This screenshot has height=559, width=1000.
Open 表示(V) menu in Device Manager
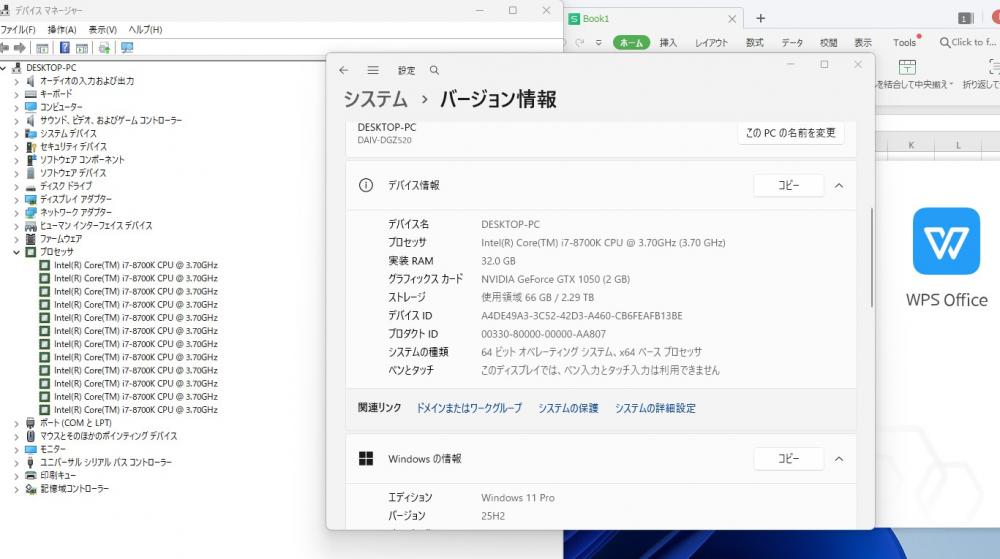click(x=103, y=30)
